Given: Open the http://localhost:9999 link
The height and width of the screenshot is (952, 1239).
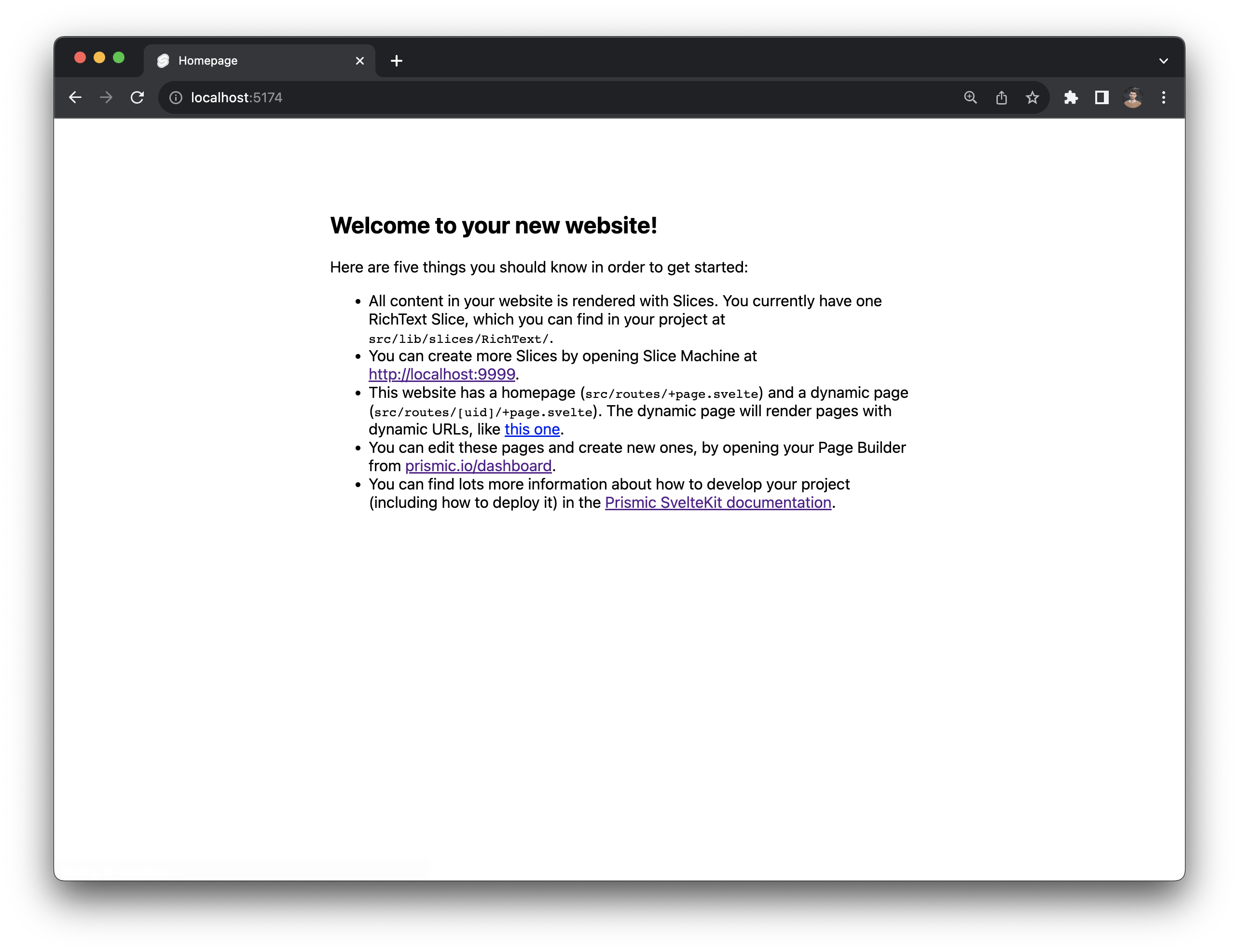Looking at the screenshot, I should (441, 374).
